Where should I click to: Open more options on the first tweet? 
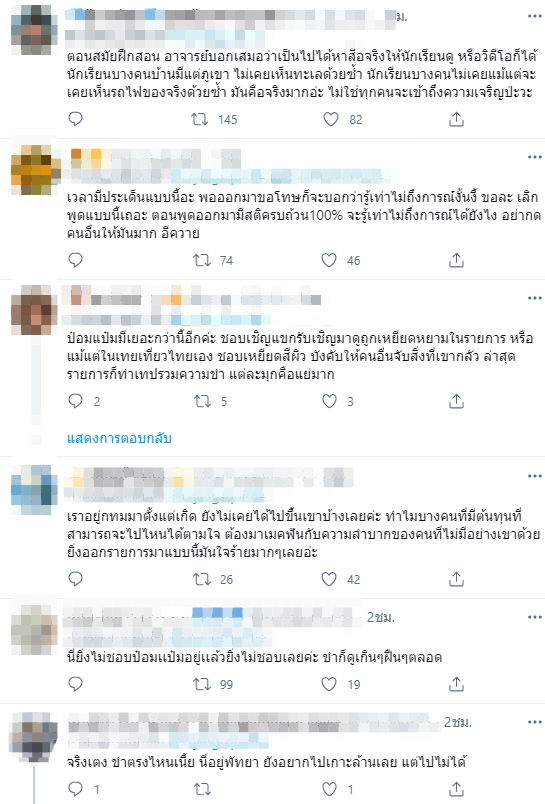click(534, 16)
